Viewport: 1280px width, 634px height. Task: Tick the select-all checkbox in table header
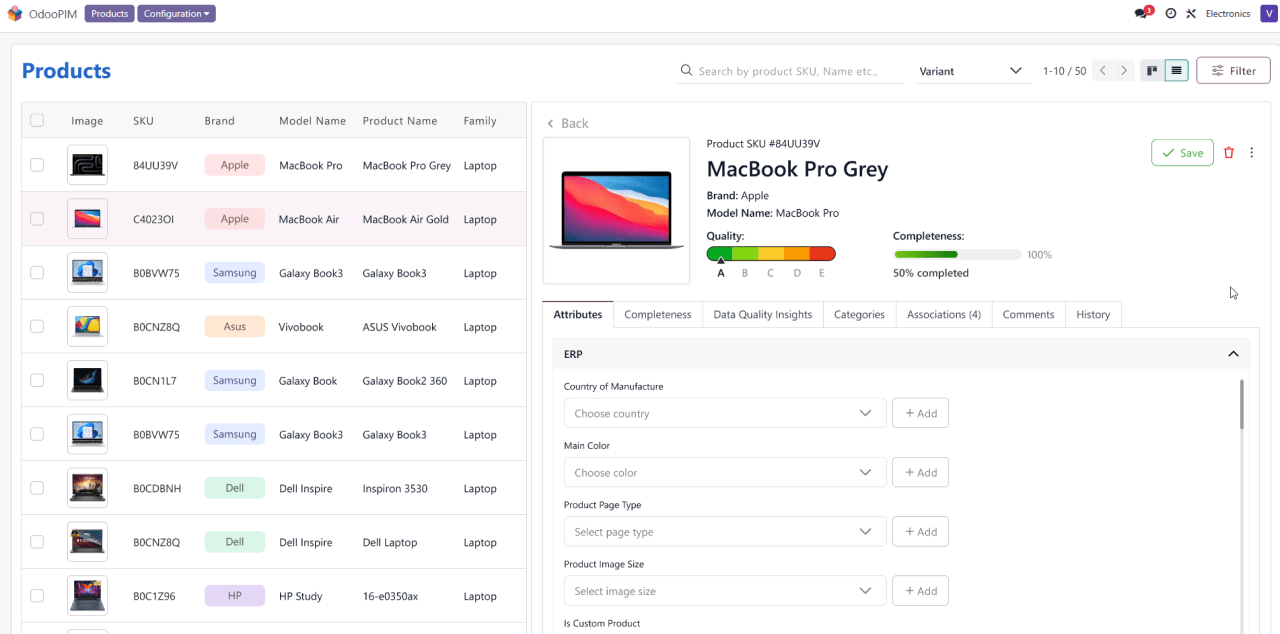[37, 120]
